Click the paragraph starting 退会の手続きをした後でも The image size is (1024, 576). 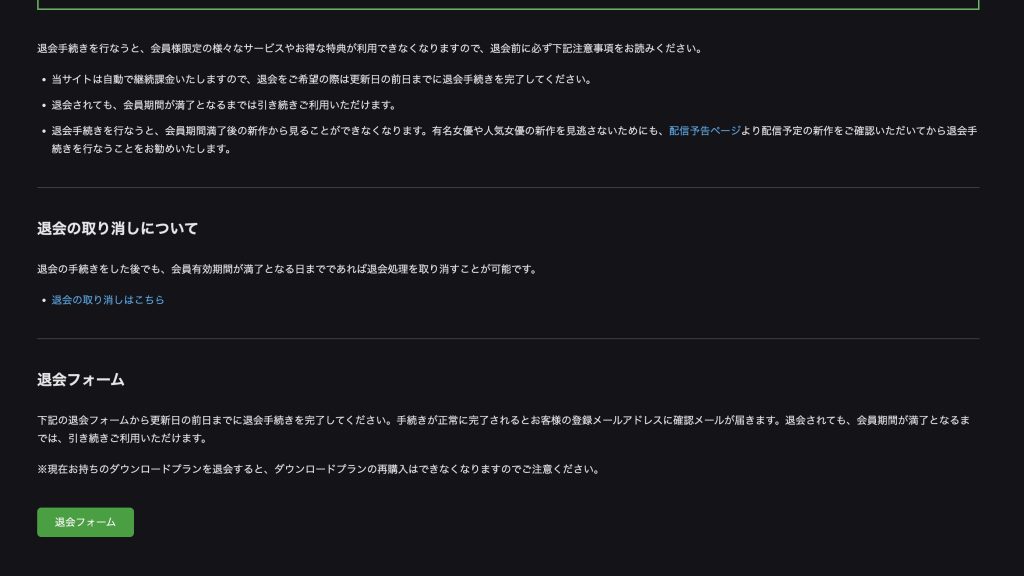287,269
